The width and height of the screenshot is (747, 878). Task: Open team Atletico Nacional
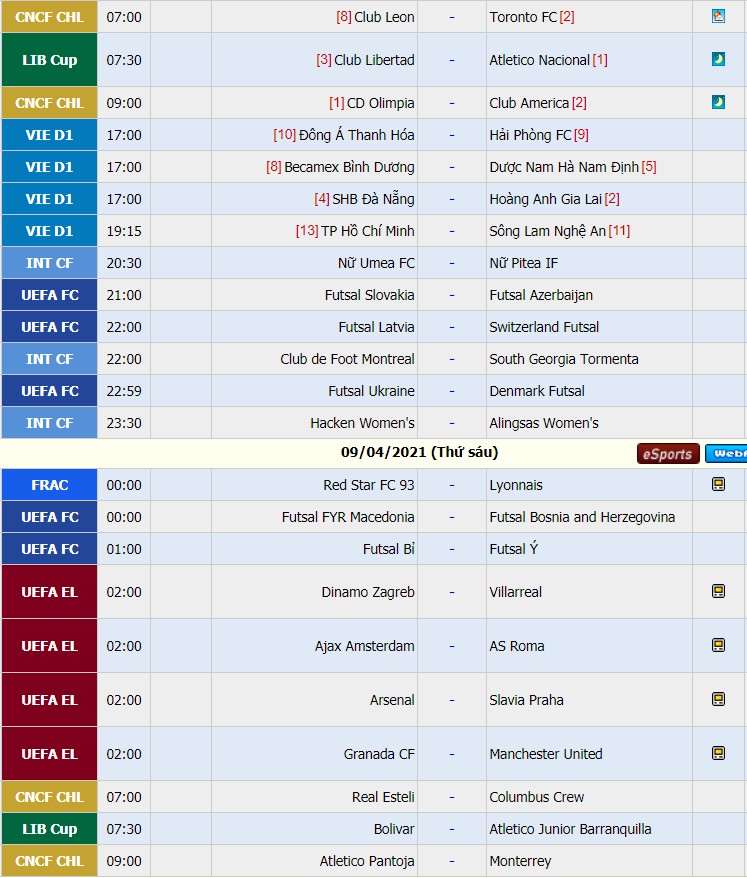click(540, 60)
